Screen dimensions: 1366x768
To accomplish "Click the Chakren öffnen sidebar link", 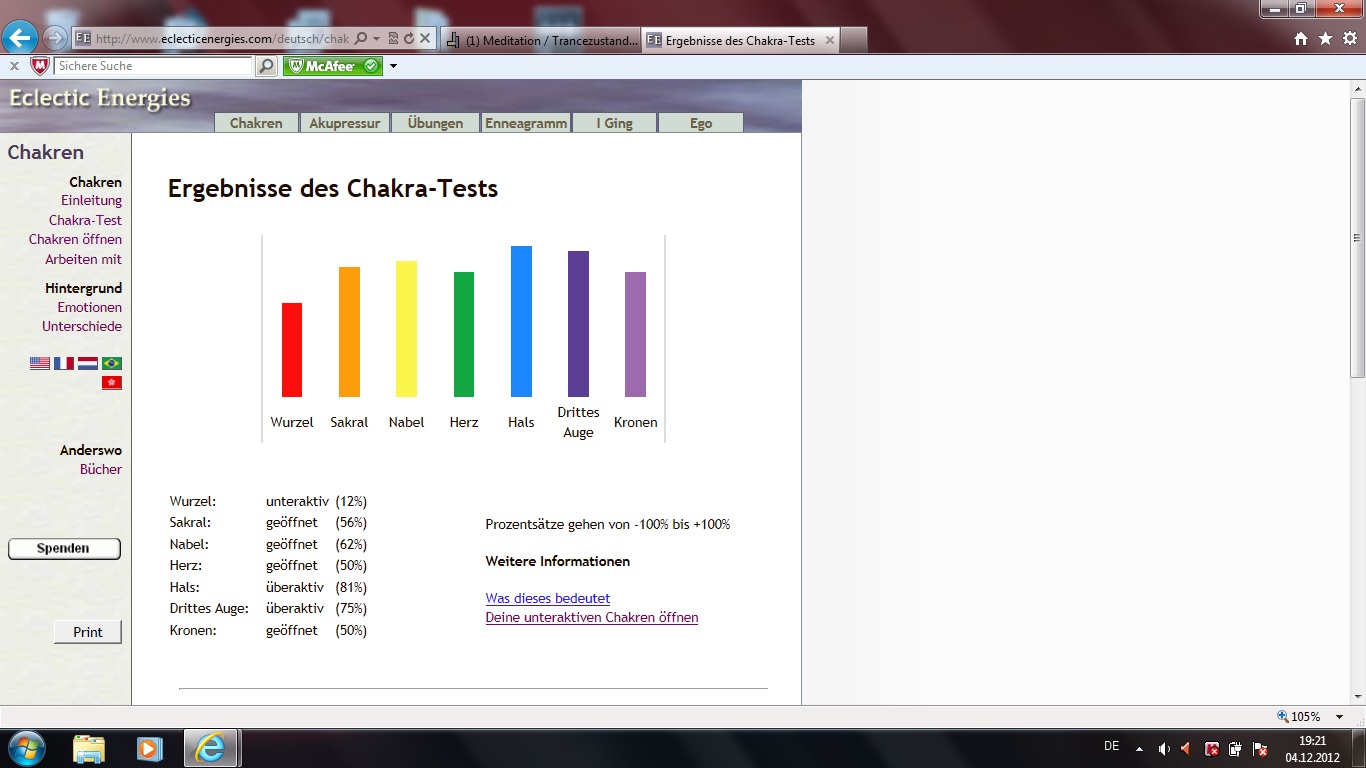I will pyautogui.click(x=75, y=240).
